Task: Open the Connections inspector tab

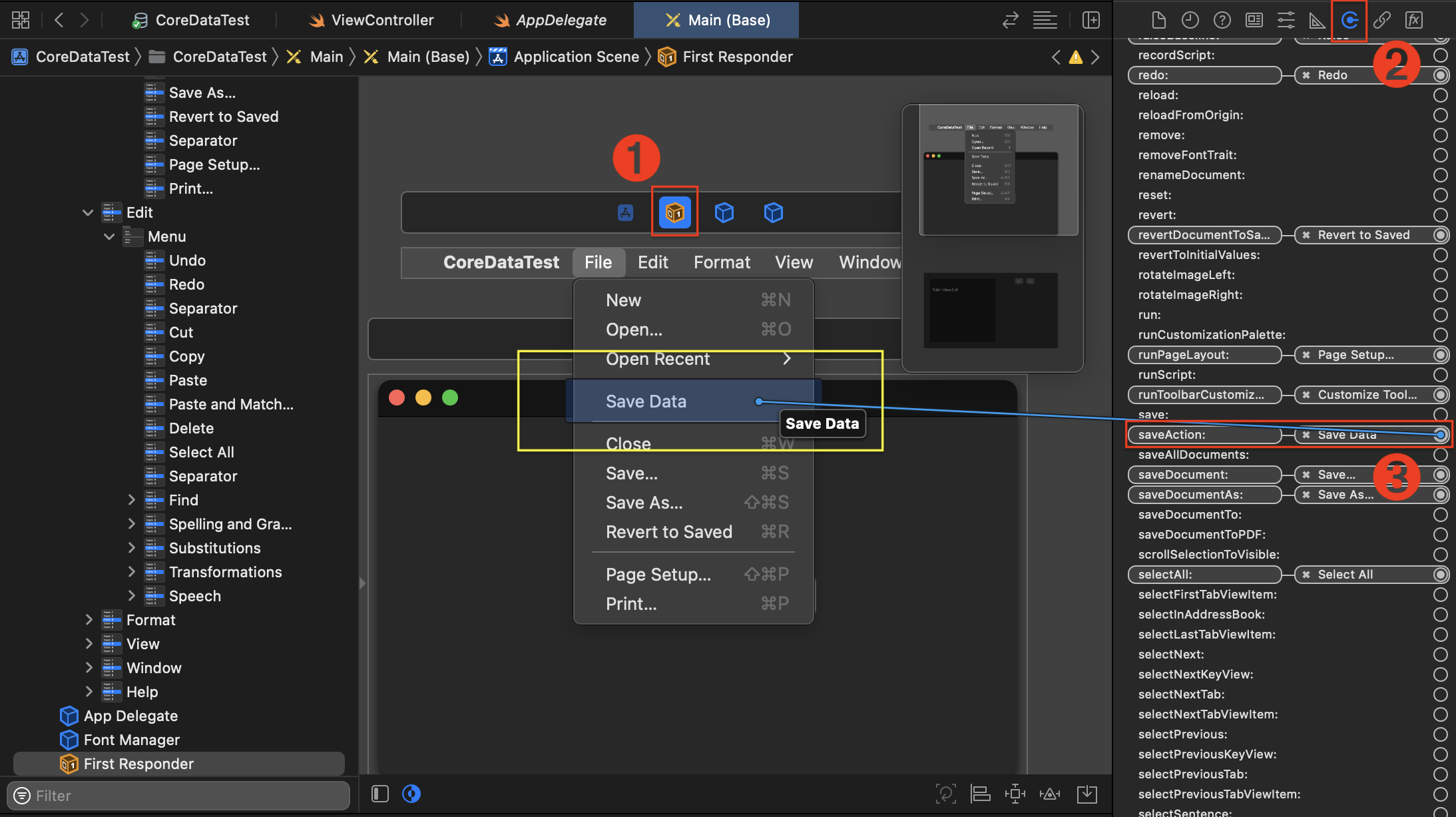Action: click(x=1349, y=21)
